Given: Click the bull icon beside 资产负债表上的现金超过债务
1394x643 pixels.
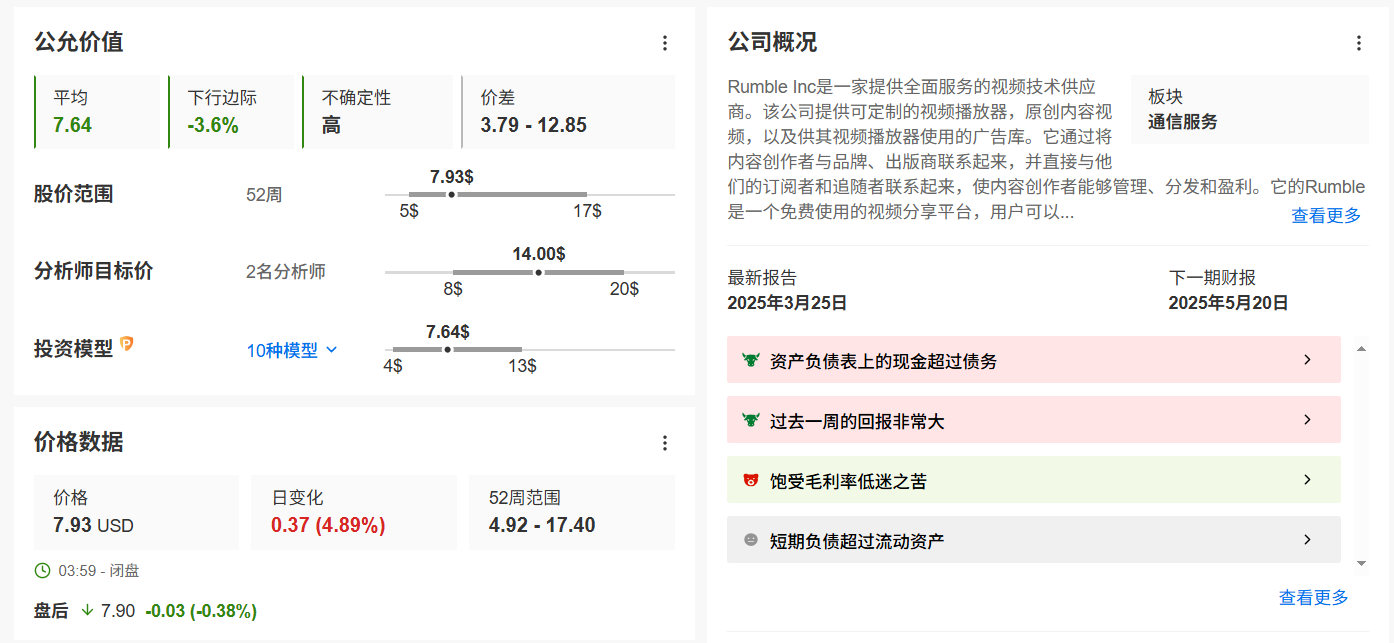Looking at the screenshot, I should click(x=751, y=360).
